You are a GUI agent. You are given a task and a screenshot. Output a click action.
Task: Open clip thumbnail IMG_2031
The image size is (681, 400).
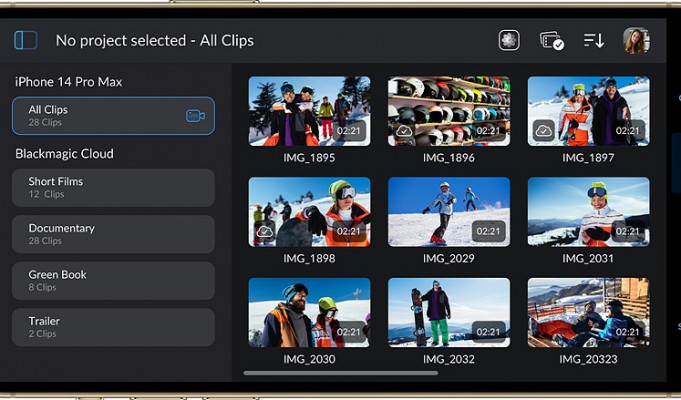coord(588,212)
